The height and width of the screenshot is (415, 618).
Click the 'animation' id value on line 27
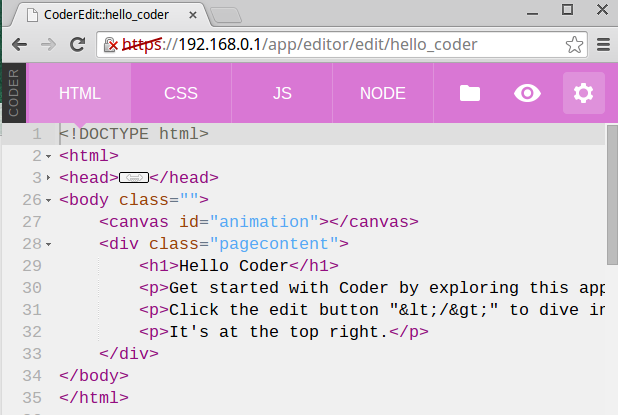tap(264, 222)
